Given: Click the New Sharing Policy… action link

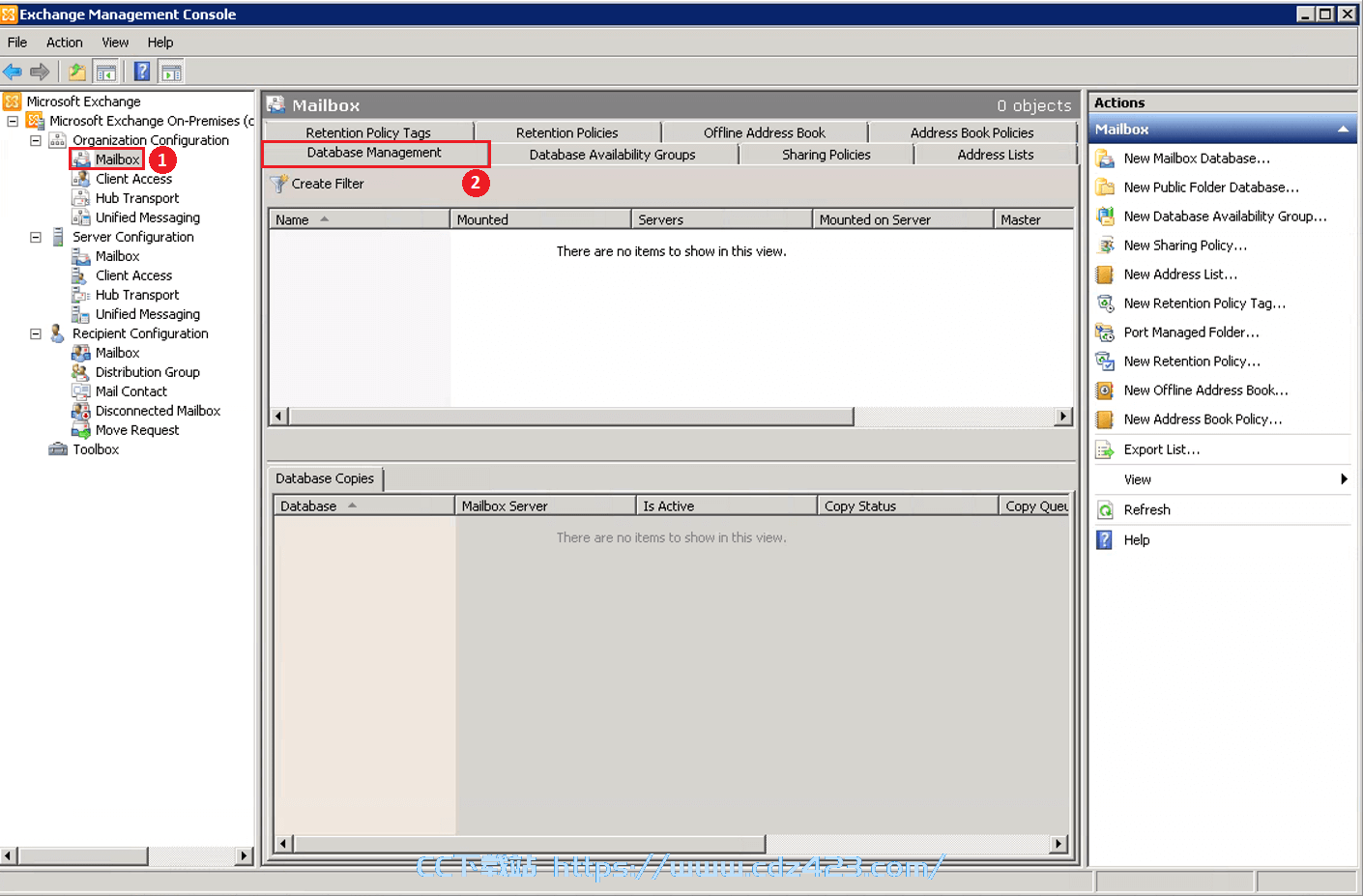Looking at the screenshot, I should [1185, 246].
